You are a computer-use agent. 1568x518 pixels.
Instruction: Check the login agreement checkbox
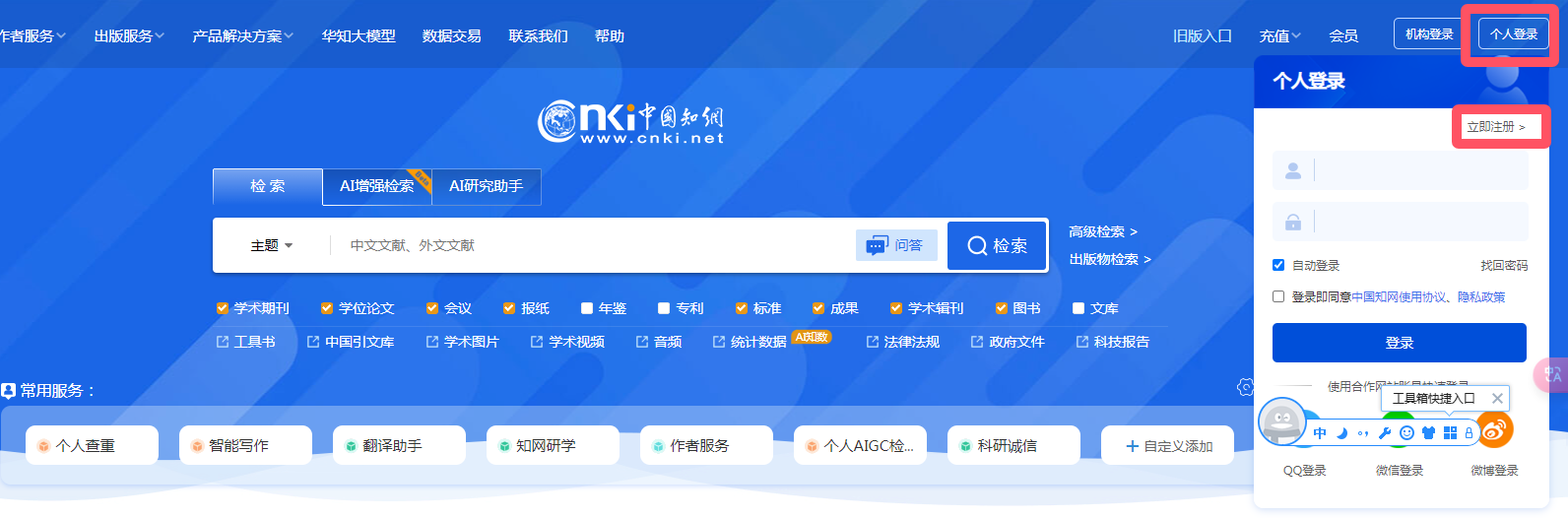click(x=1278, y=296)
